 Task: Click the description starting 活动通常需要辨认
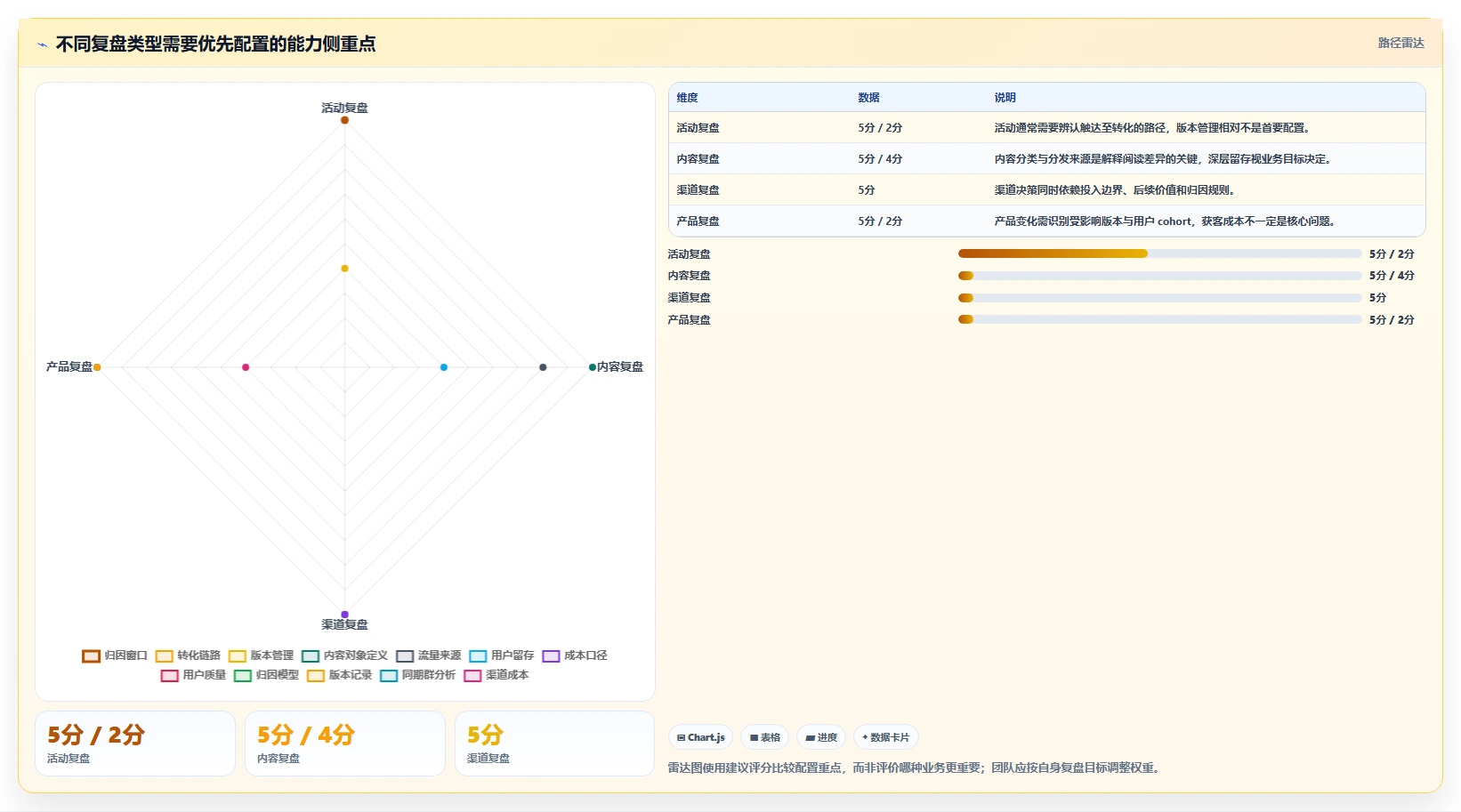[x=1154, y=128]
